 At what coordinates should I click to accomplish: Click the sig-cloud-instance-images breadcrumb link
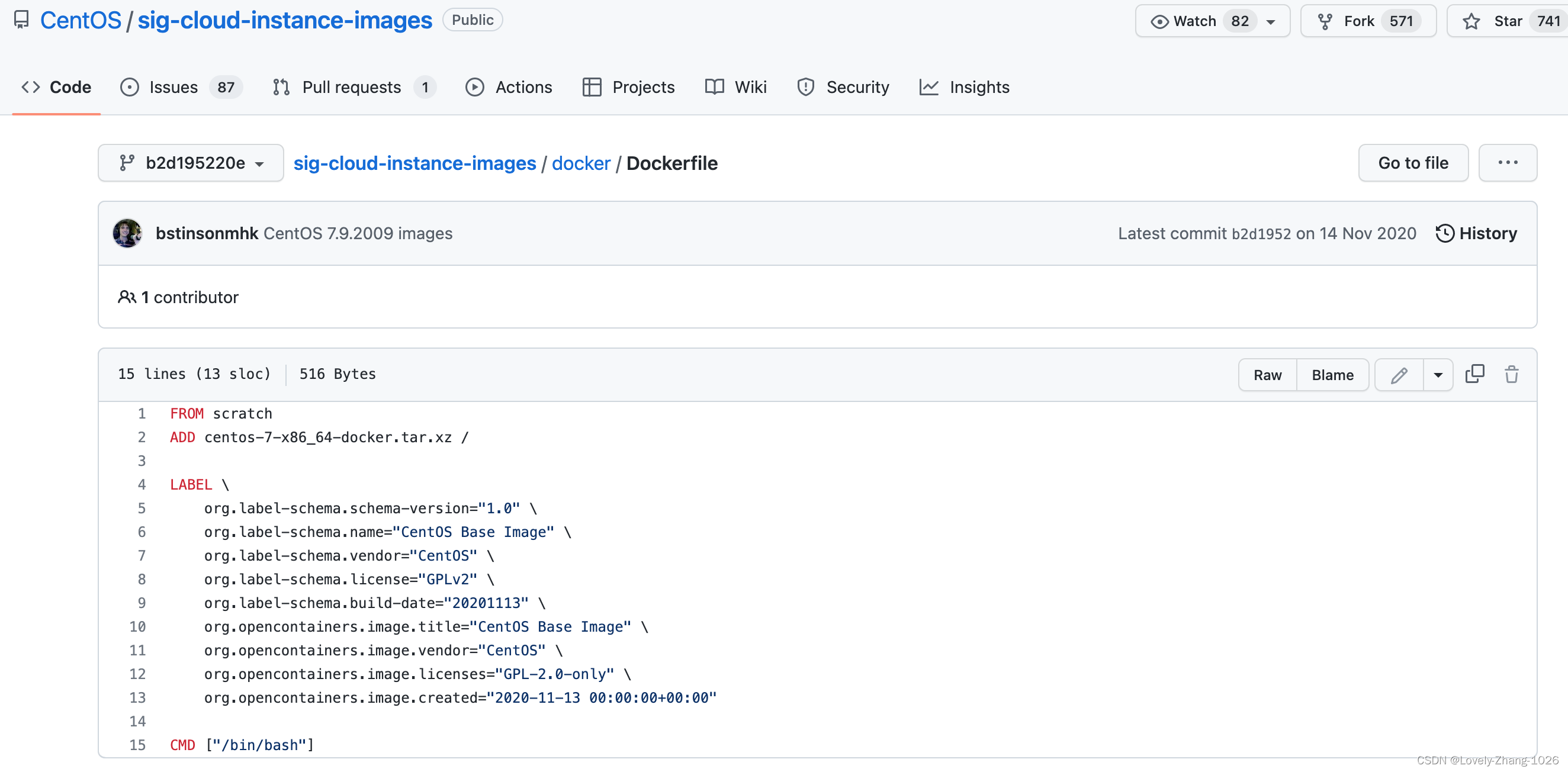(x=415, y=163)
